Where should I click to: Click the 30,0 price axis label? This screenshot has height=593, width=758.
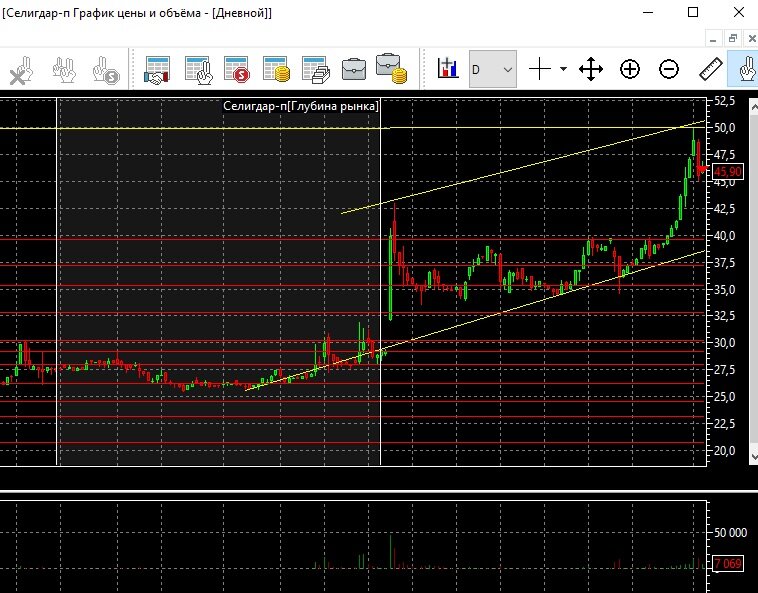click(x=725, y=343)
